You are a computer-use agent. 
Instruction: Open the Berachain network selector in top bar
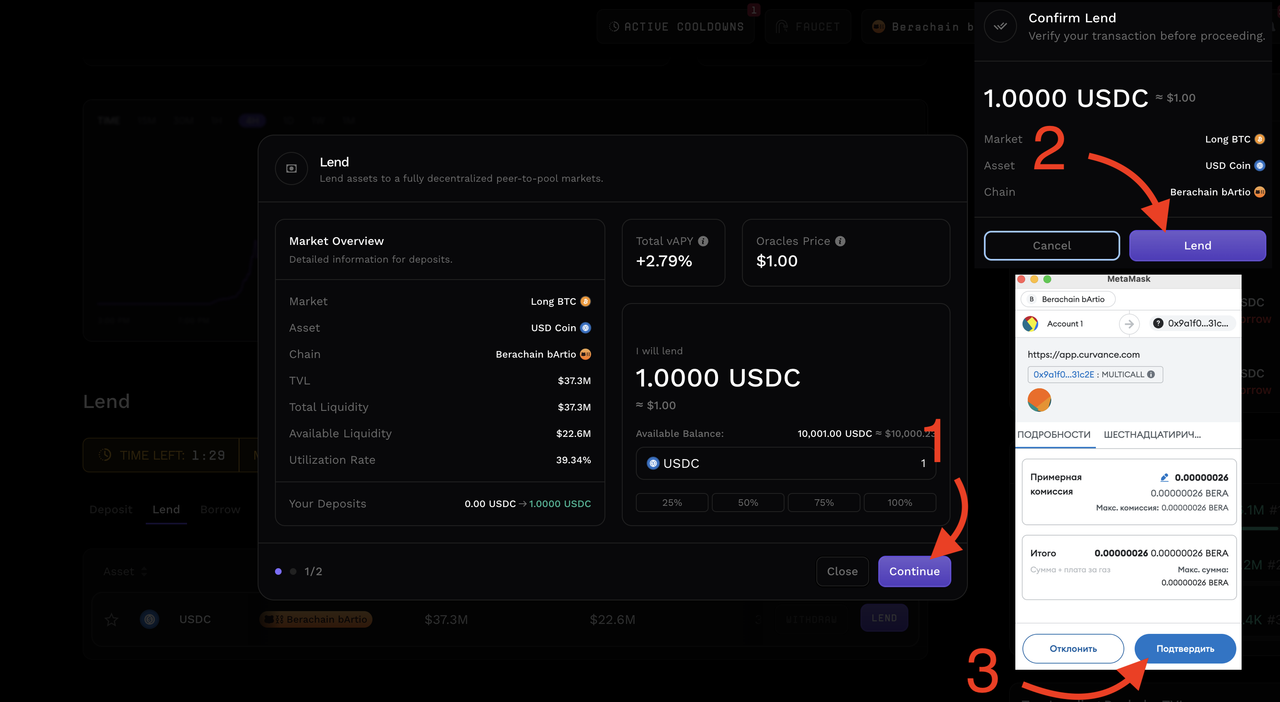[x=917, y=26]
